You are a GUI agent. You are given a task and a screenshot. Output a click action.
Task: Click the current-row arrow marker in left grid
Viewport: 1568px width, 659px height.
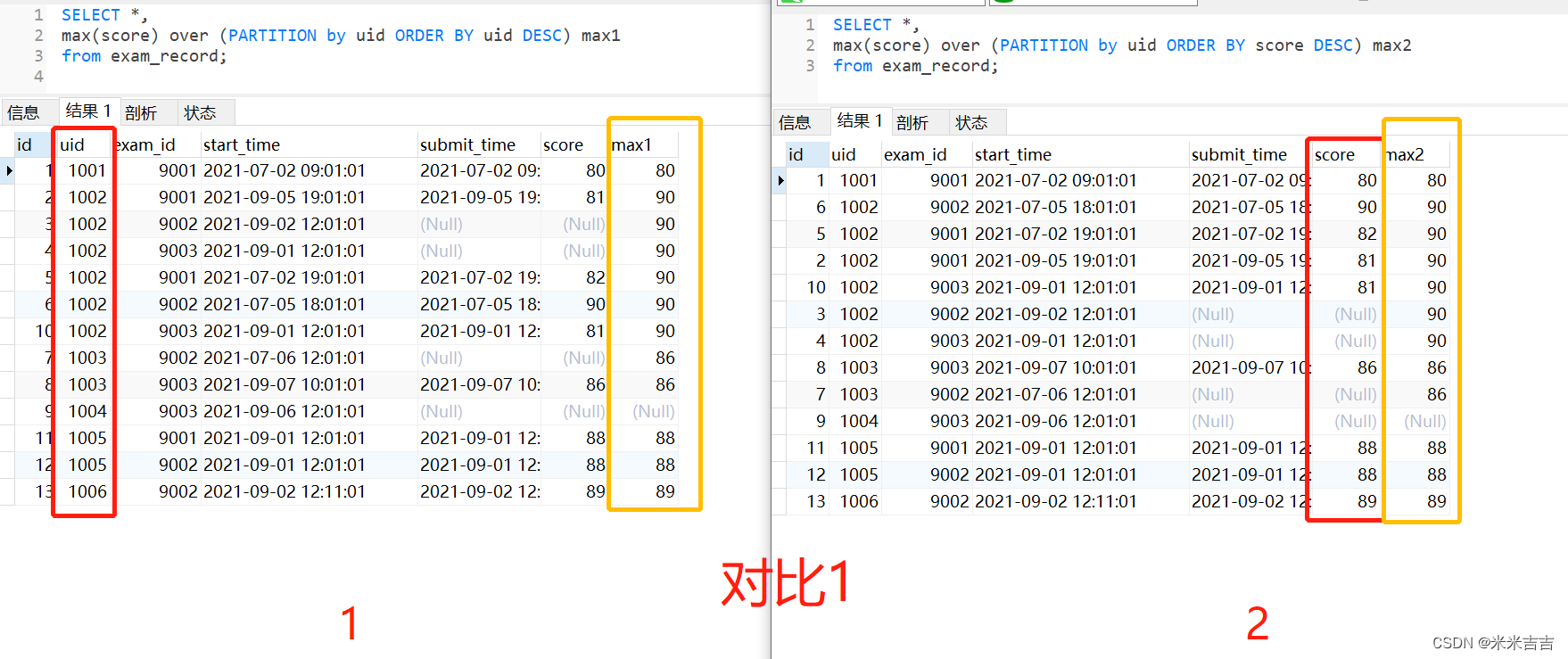(9, 170)
